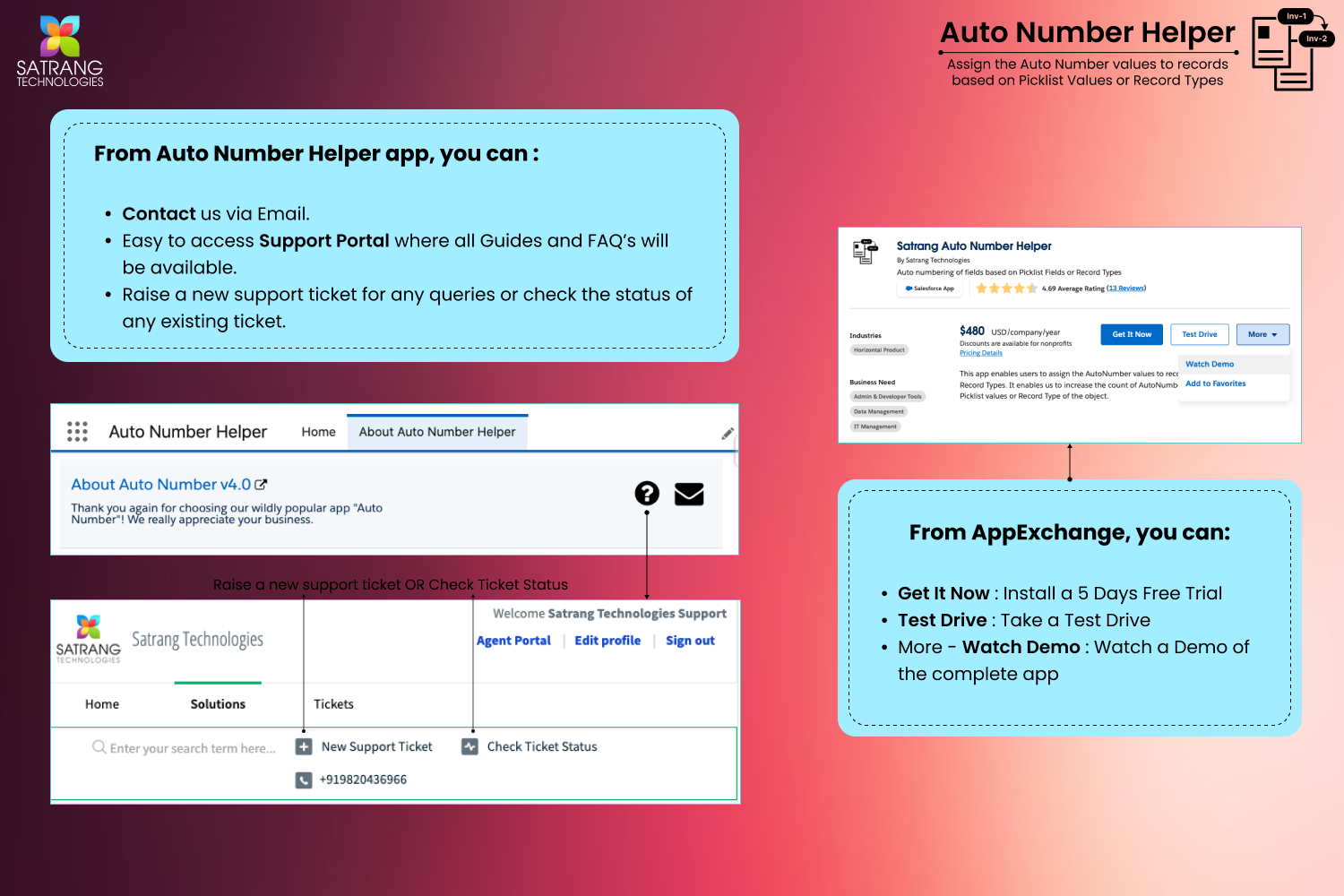Choose Watch Demo from the More menu
The height and width of the screenshot is (896, 1344).
pos(1210,364)
